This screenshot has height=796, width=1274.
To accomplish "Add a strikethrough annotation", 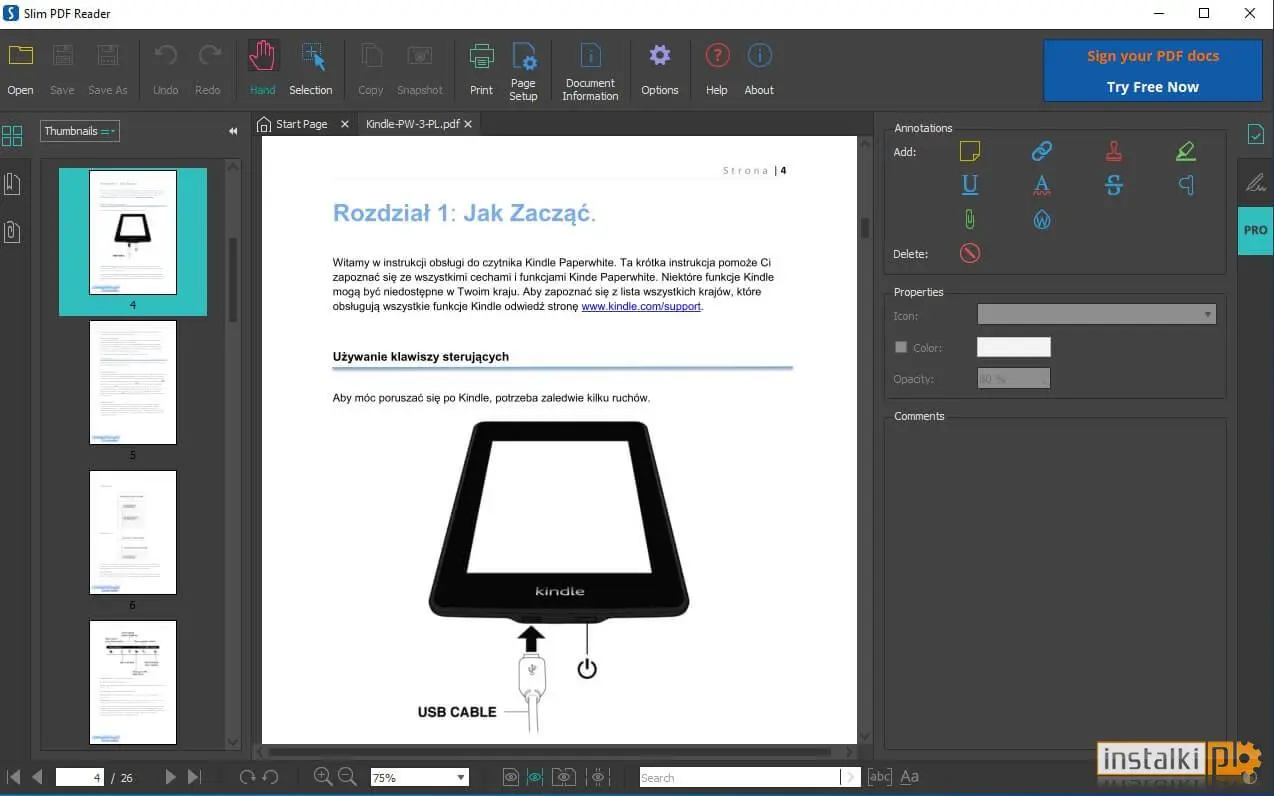I will coord(1114,185).
